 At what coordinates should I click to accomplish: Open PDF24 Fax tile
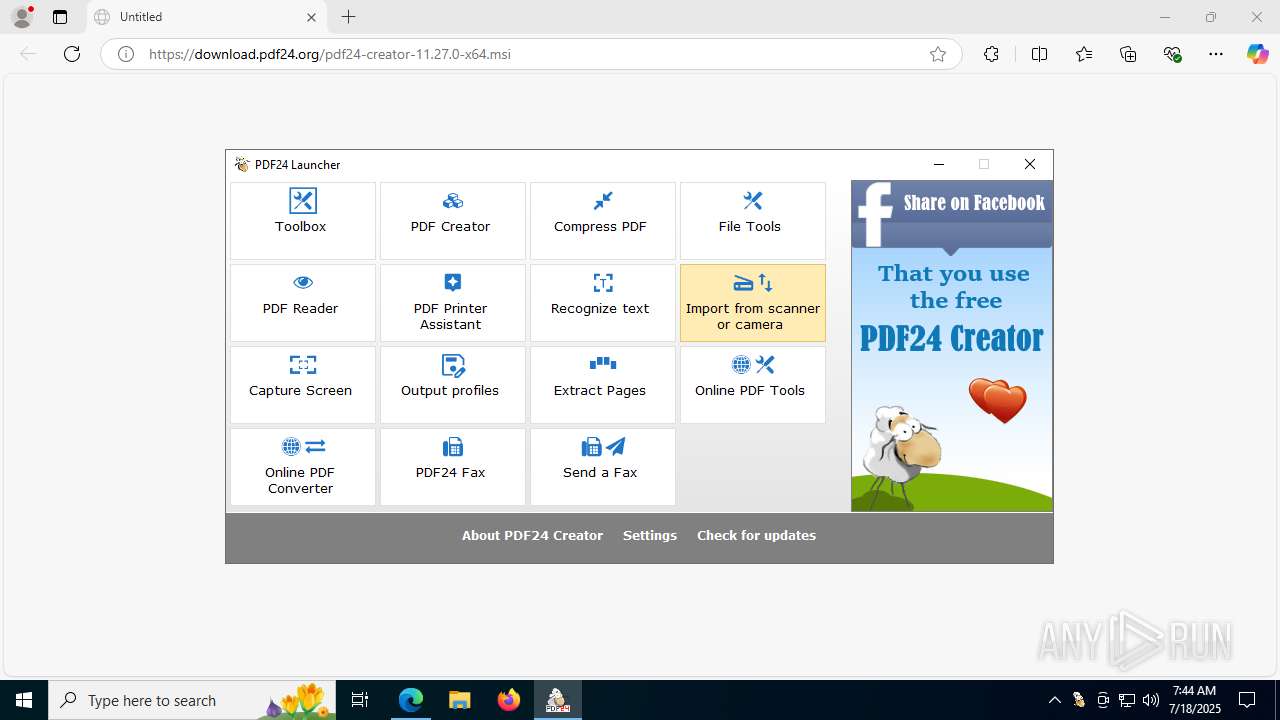pyautogui.click(x=453, y=467)
